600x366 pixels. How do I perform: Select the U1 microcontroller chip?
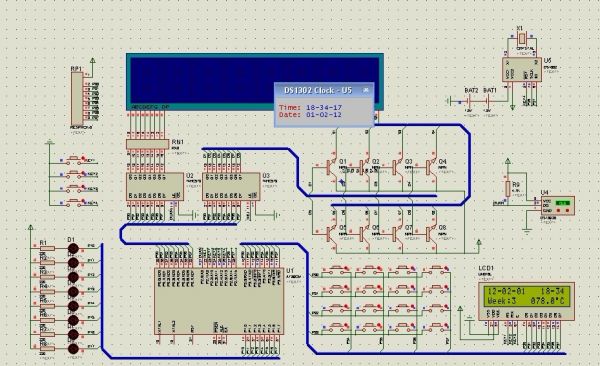tap(219, 301)
